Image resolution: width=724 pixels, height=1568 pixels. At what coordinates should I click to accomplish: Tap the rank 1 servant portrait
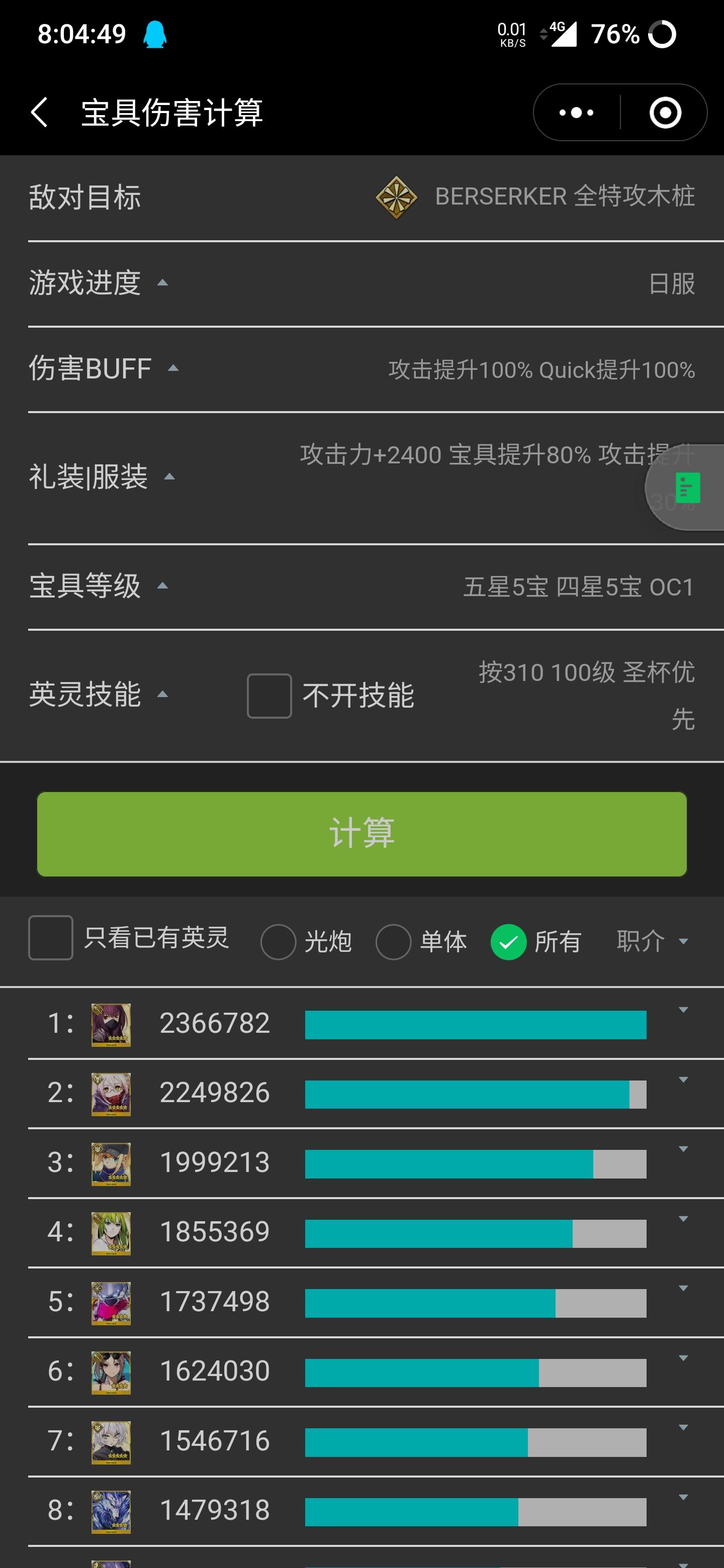[x=111, y=1025]
